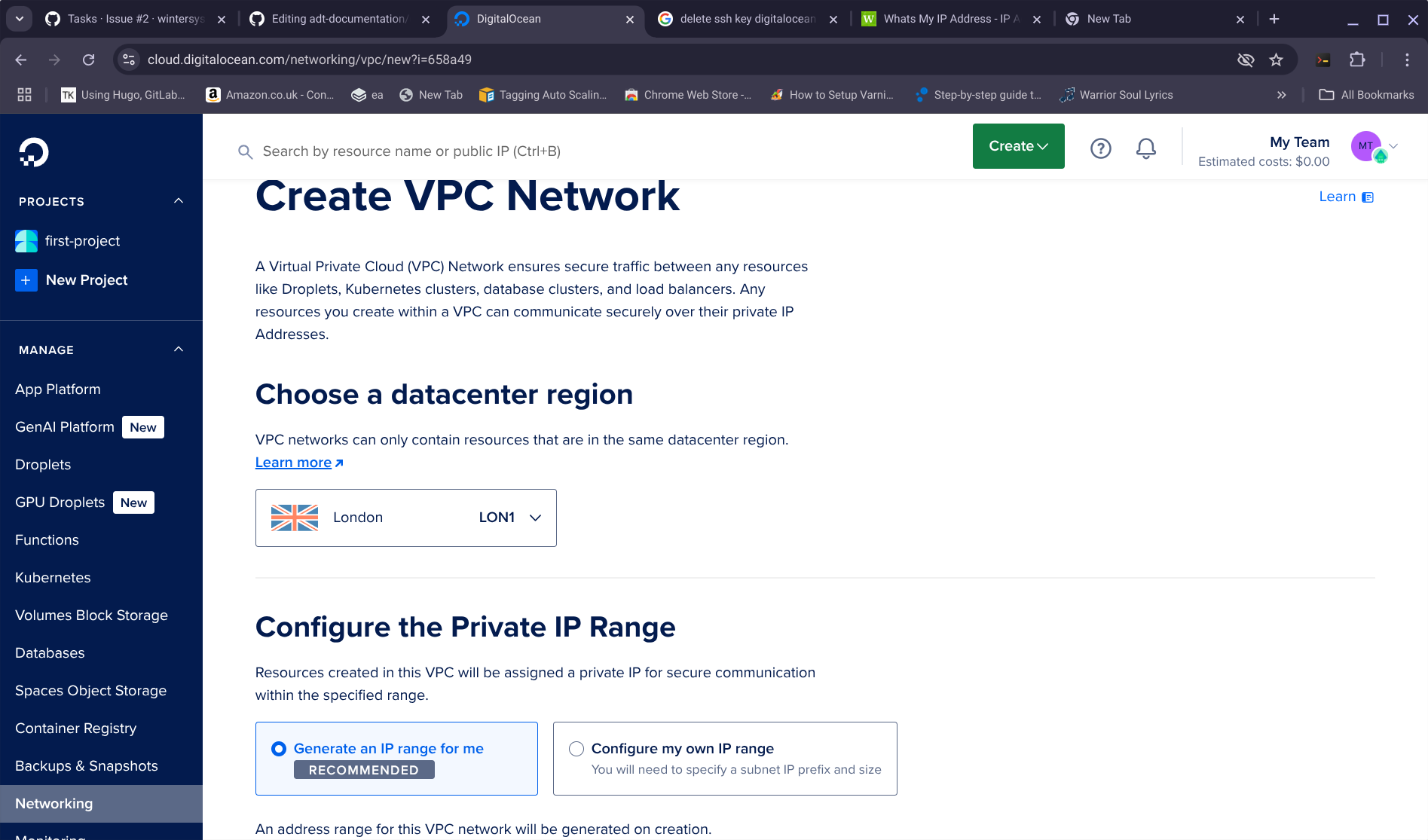Click the My Team avatar
1428x840 pixels.
click(x=1366, y=146)
